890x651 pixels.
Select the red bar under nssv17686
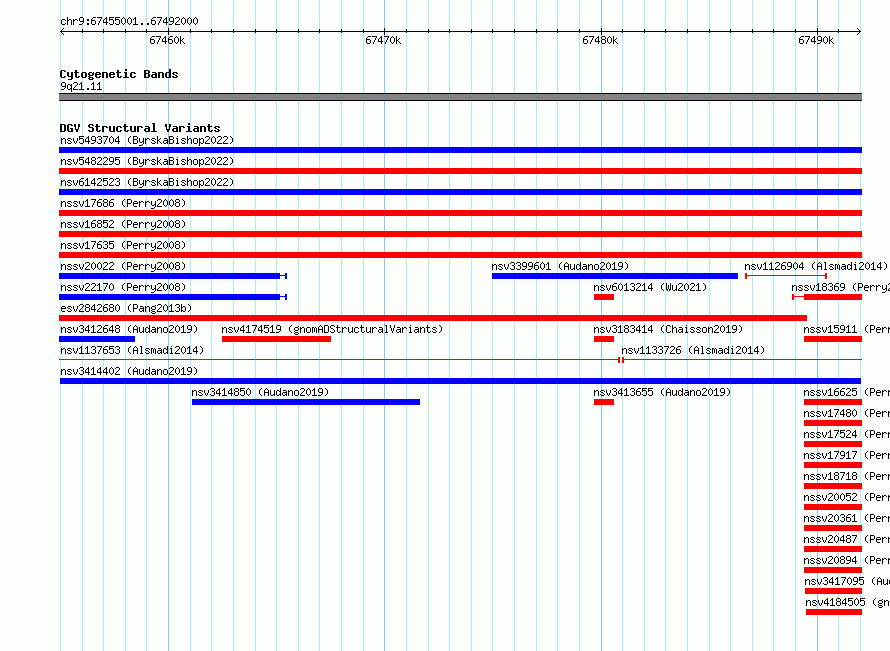point(460,213)
